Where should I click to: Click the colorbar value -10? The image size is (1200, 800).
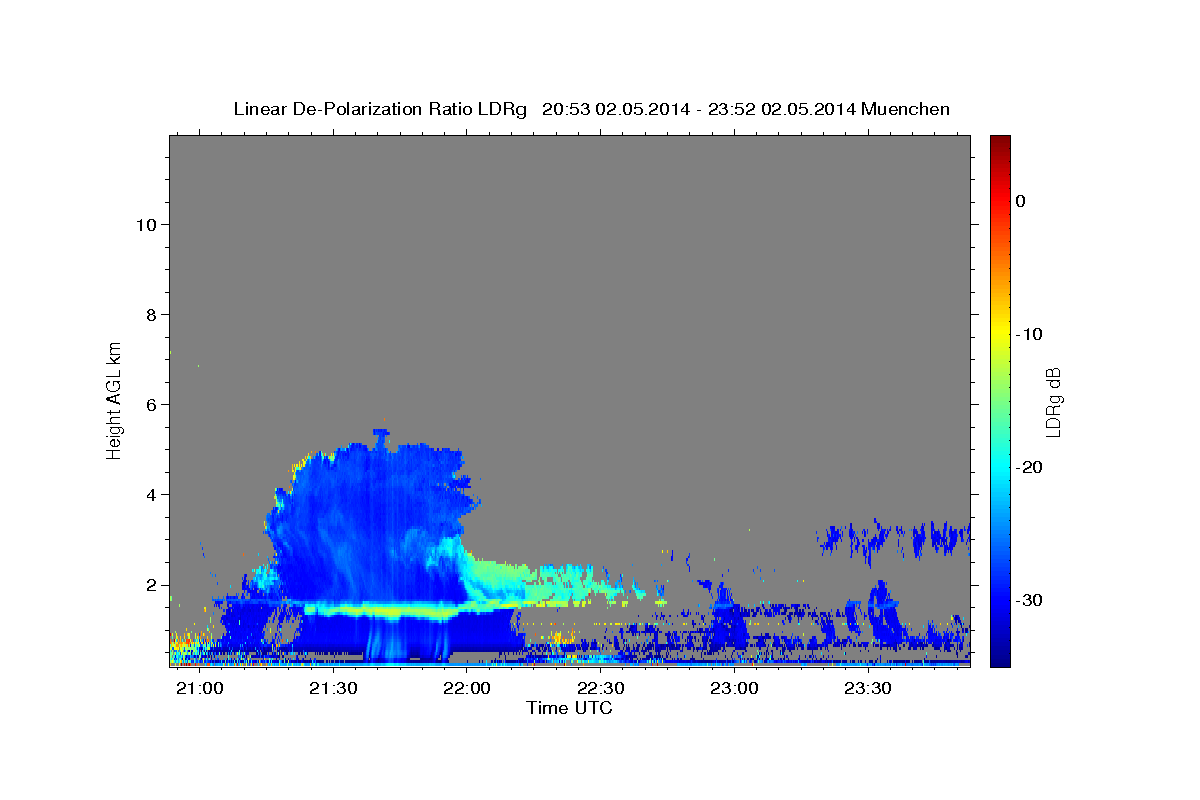pos(1030,334)
